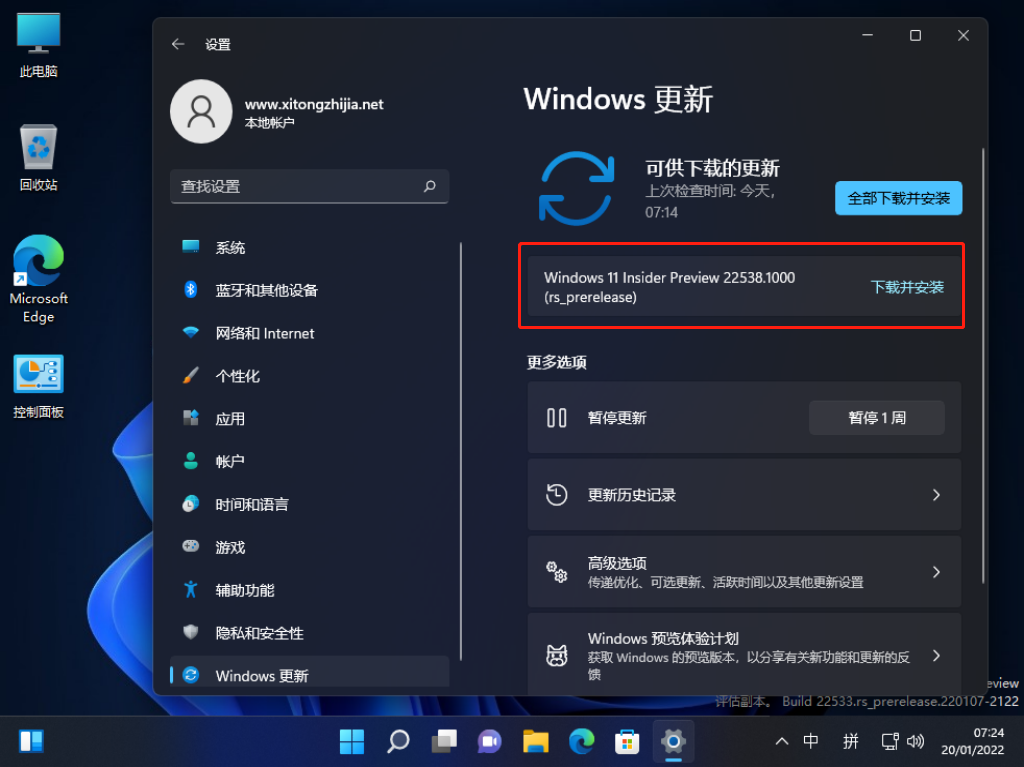Open taskbar search magnifier
Image resolution: width=1024 pixels, height=767 pixels.
click(x=398, y=741)
